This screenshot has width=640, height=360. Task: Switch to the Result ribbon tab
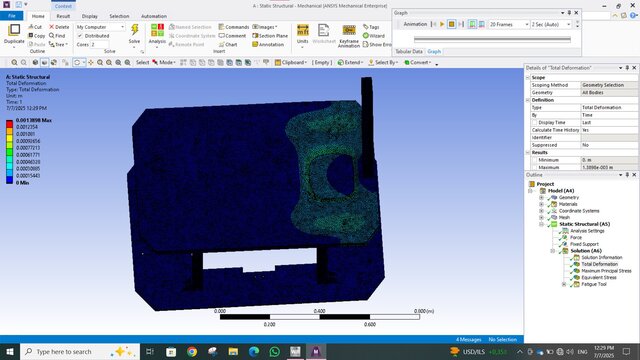[x=63, y=16]
